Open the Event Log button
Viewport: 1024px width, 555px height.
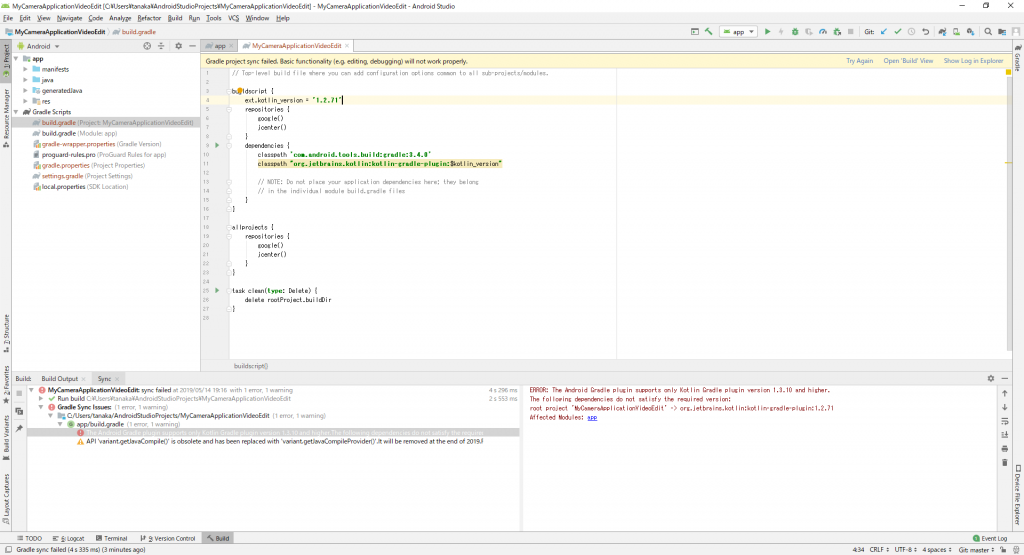[x=990, y=539]
